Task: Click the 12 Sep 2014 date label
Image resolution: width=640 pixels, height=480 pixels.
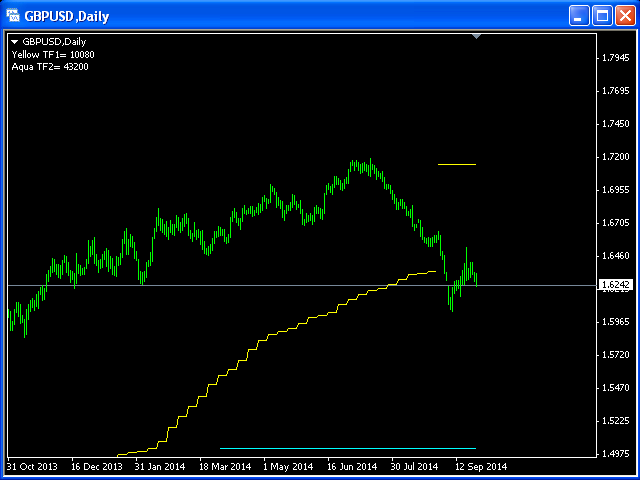Action: [482, 466]
